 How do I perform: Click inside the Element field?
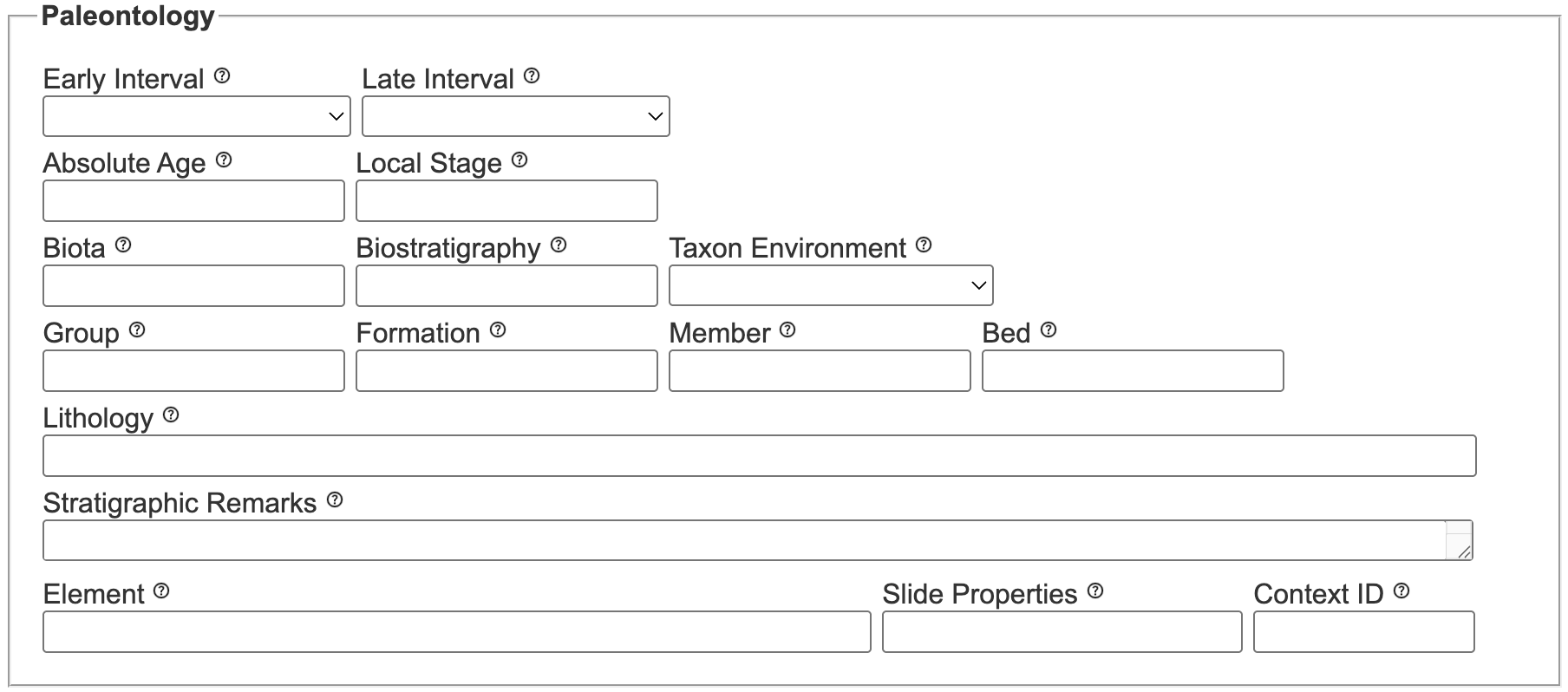pyautogui.click(x=457, y=632)
